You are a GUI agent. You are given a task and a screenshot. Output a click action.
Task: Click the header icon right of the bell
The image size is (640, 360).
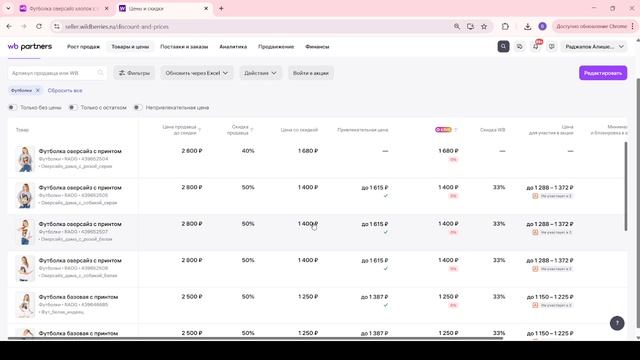pyautogui.click(x=551, y=47)
